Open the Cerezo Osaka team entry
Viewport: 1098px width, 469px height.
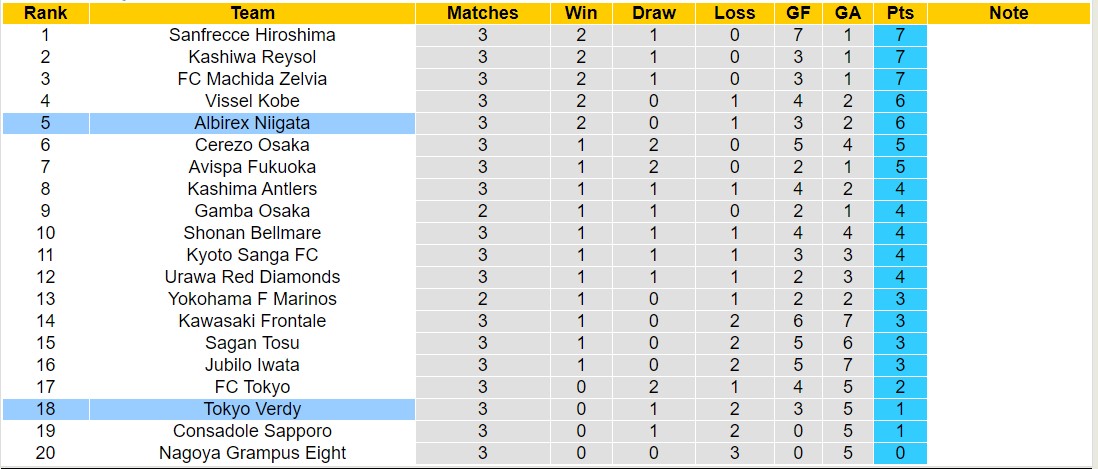point(252,145)
